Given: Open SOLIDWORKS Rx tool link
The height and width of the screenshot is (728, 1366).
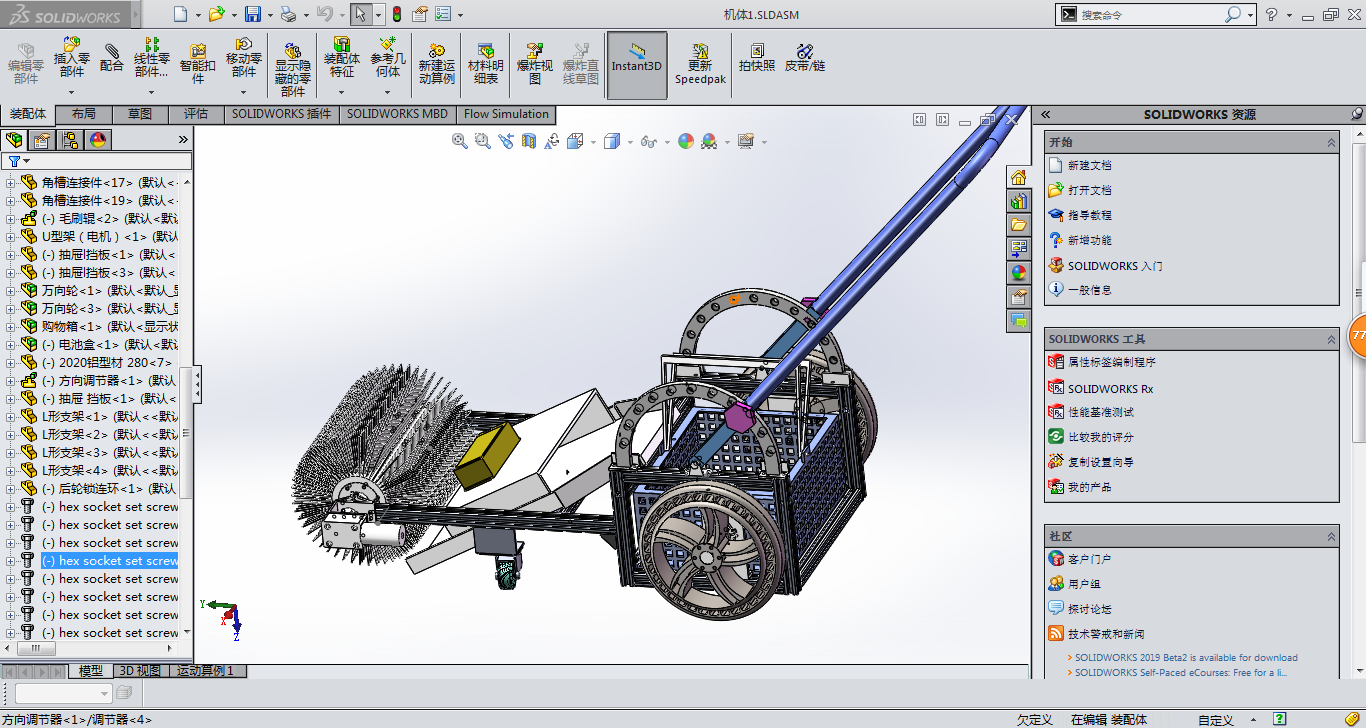Looking at the screenshot, I should [x=1110, y=389].
